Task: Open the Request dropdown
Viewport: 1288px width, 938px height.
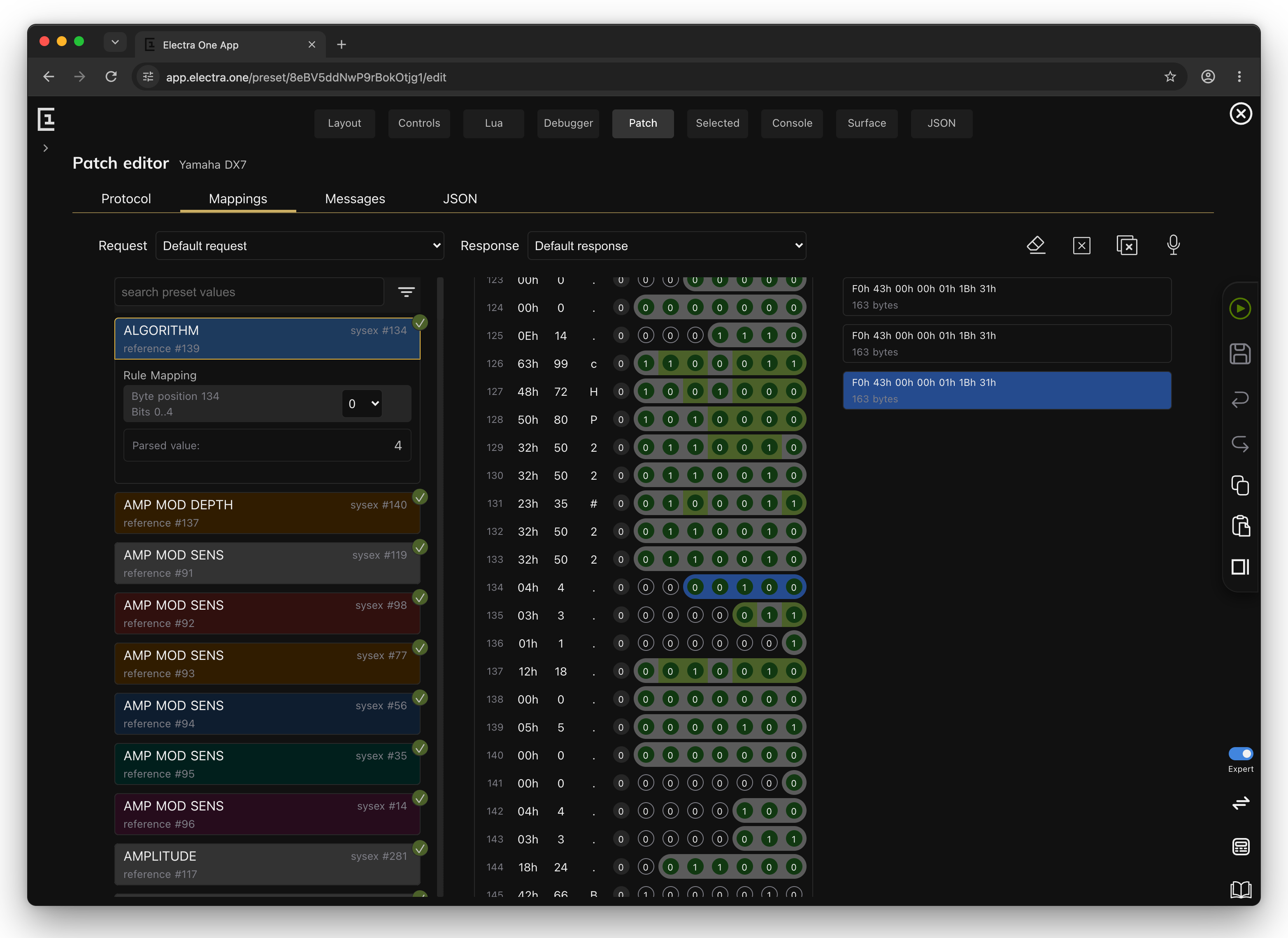Action: (300, 246)
